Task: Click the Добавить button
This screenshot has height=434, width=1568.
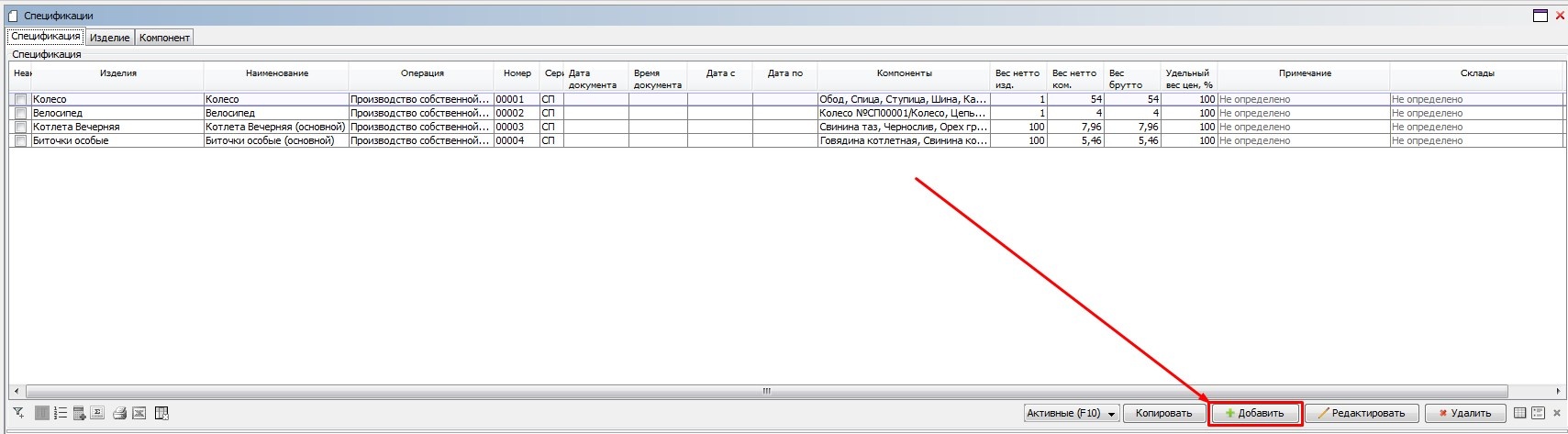Action: pyautogui.click(x=1254, y=414)
